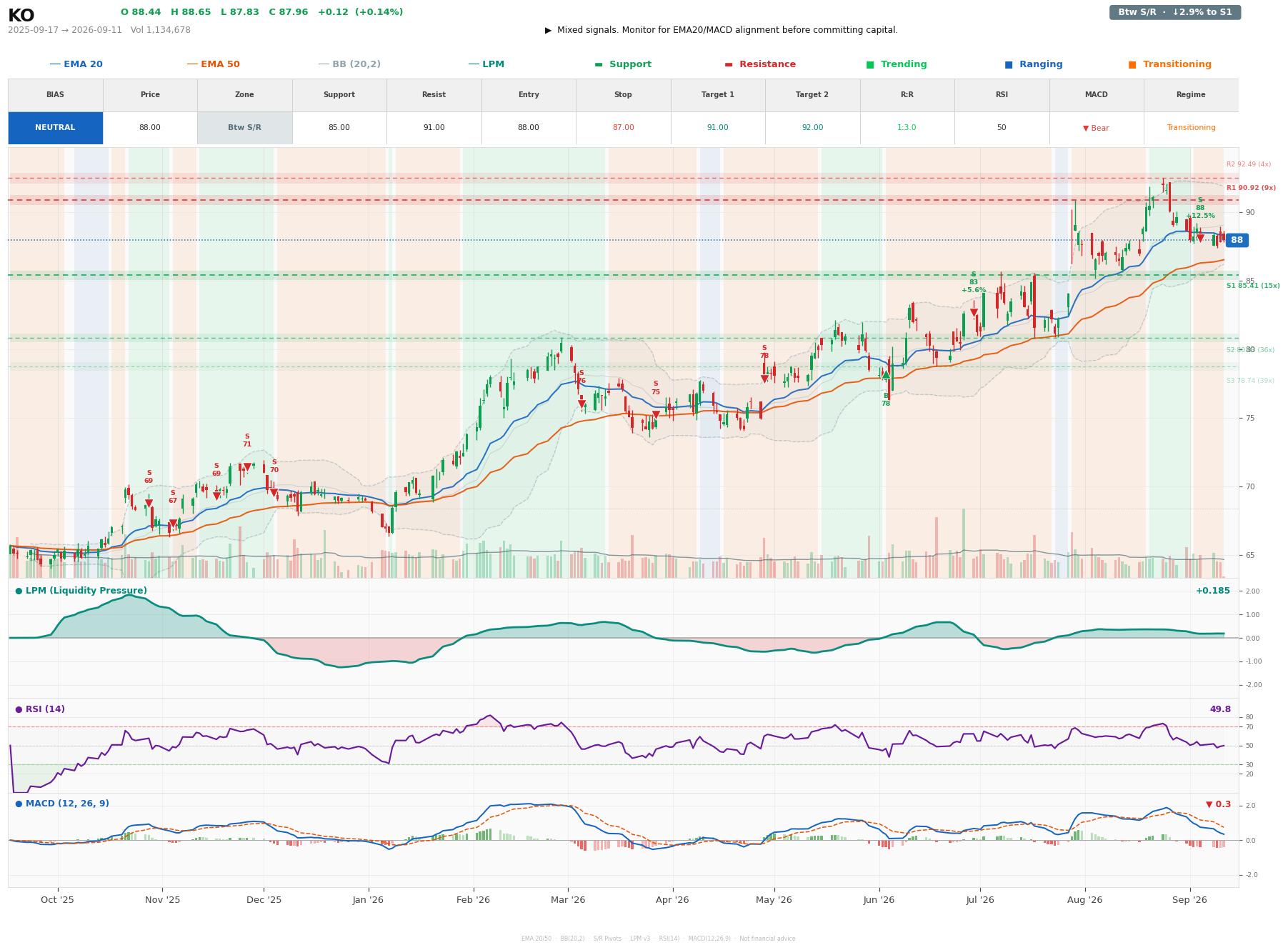The width and height of the screenshot is (1288, 950).
Task: Toggle the EMA 50 legend entry
Action: tap(214, 64)
